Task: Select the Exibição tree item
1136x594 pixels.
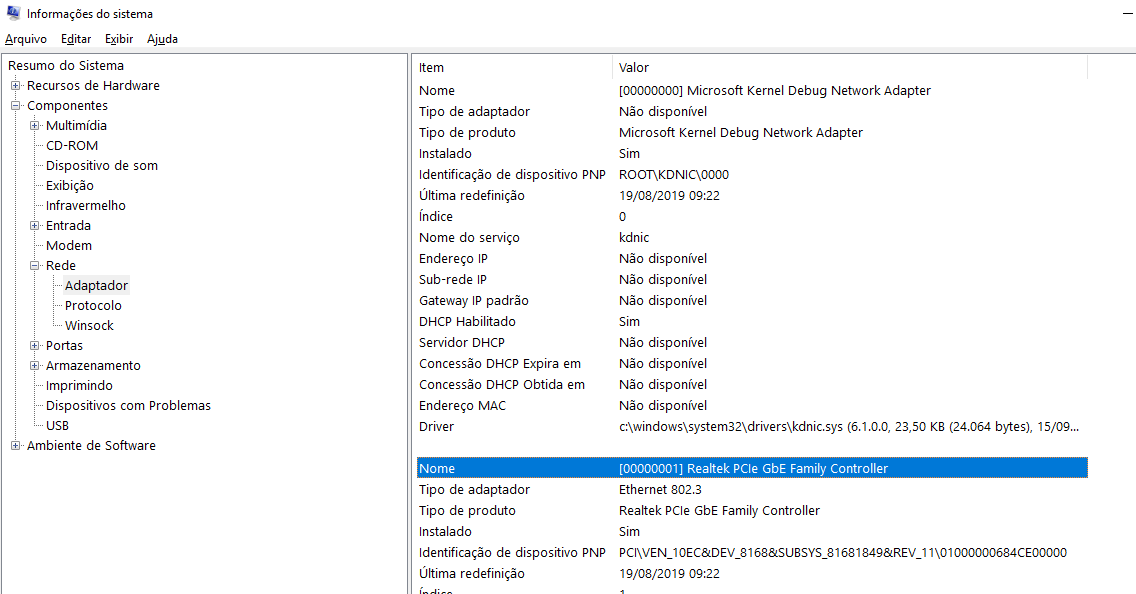Action: coord(70,185)
